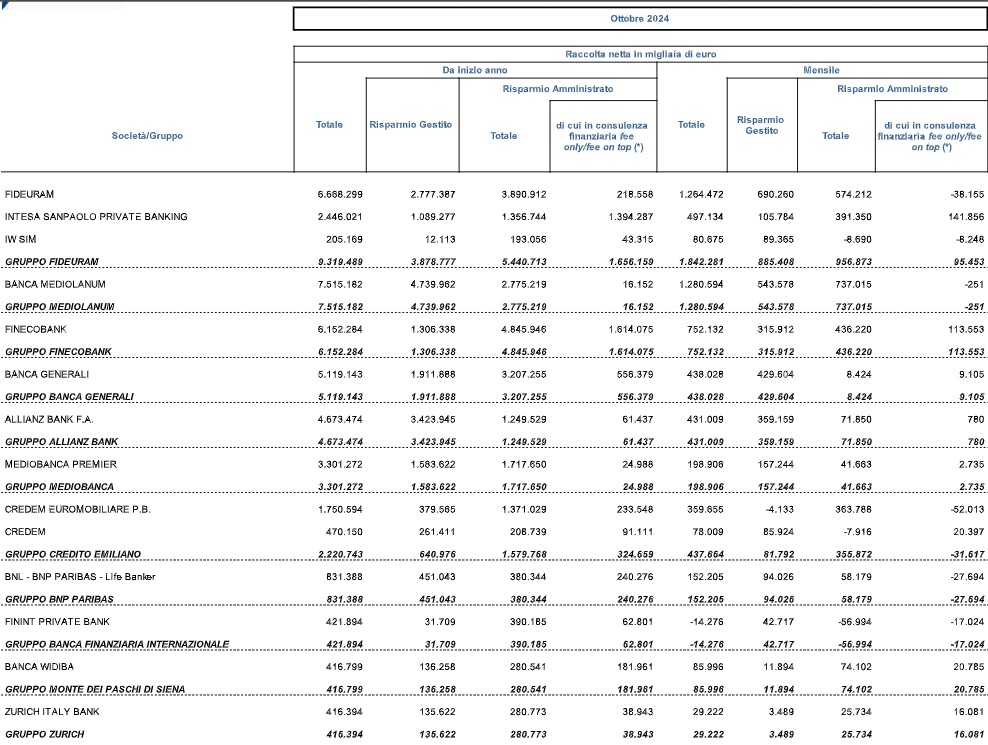Select IW SIM value 205.169
The width and height of the screenshot is (988, 745).
(x=345, y=240)
